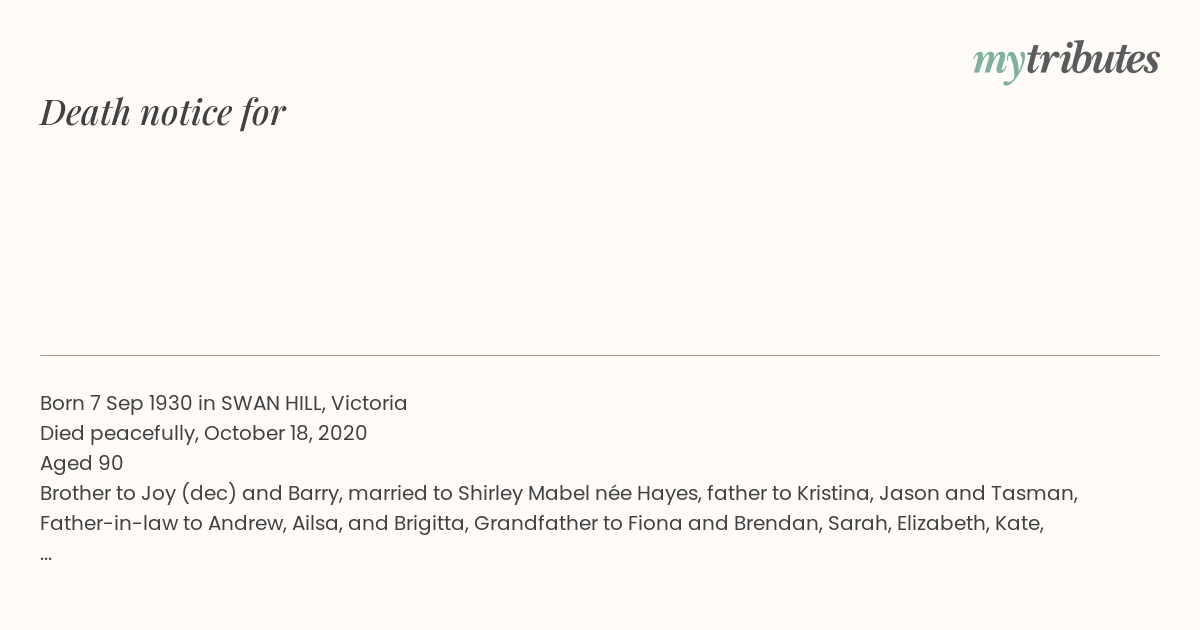Click the "Died peacefully" text

click(x=118, y=434)
